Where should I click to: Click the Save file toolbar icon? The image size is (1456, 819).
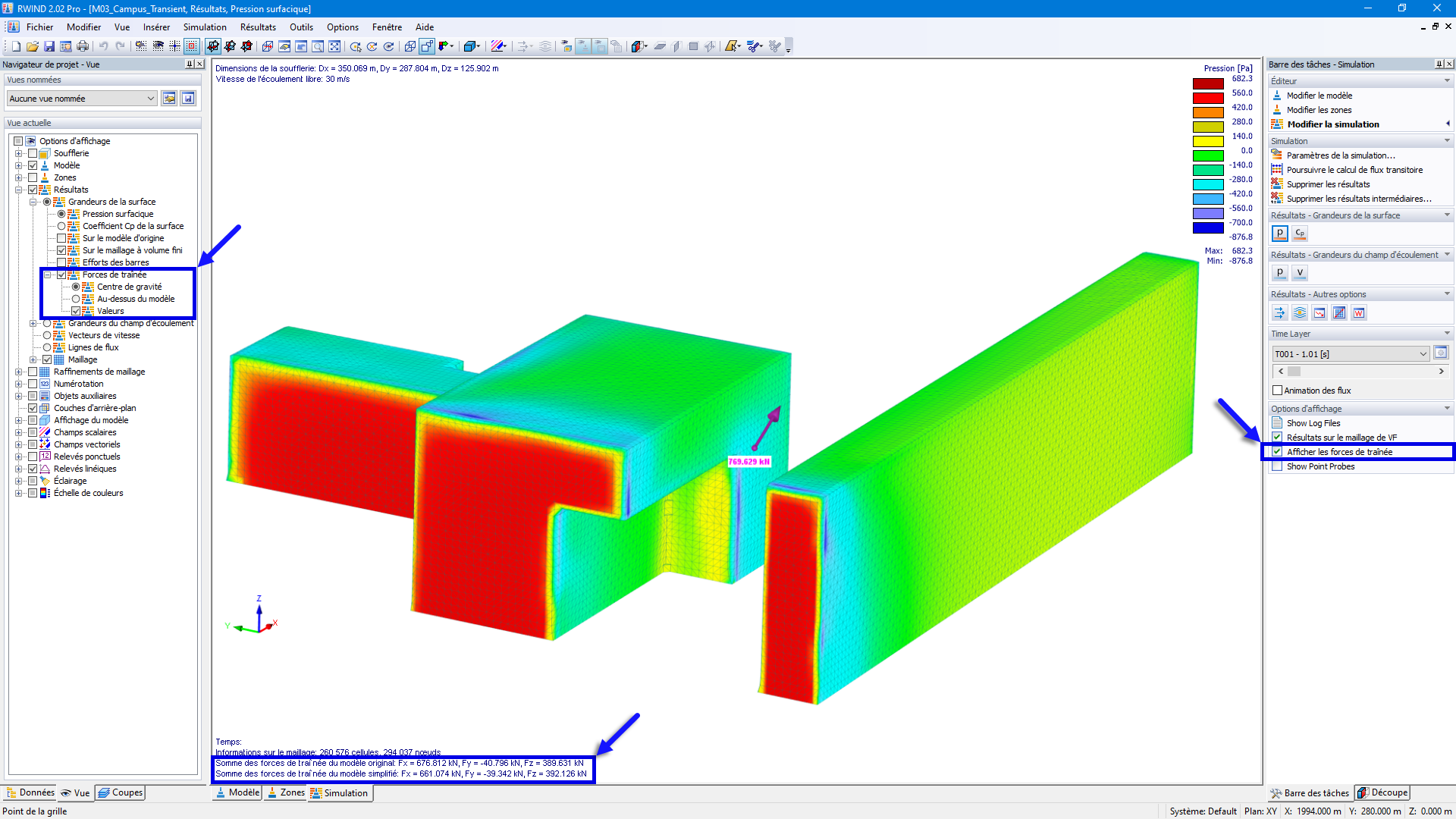click(x=49, y=46)
